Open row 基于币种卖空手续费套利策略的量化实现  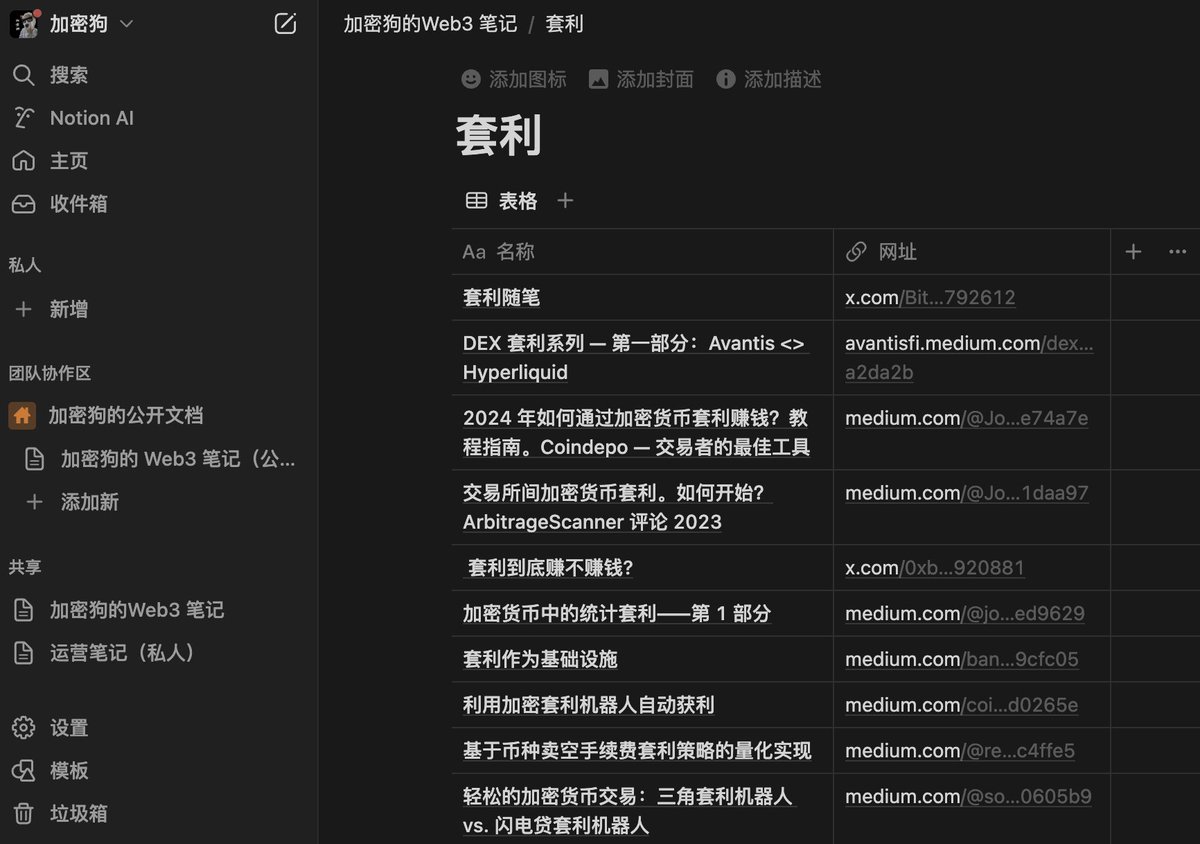[x=637, y=751]
